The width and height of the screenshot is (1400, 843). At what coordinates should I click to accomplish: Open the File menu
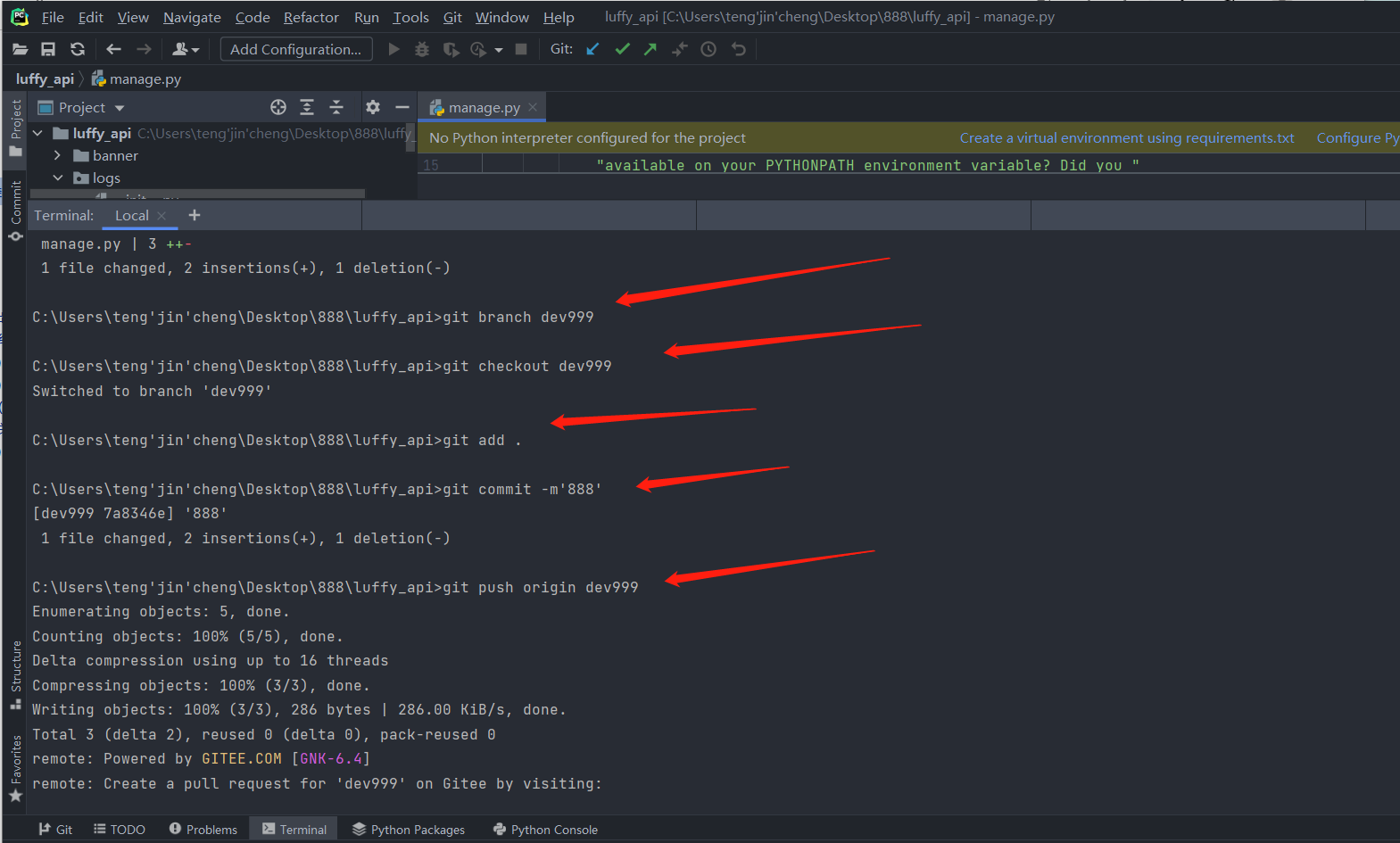coord(53,17)
